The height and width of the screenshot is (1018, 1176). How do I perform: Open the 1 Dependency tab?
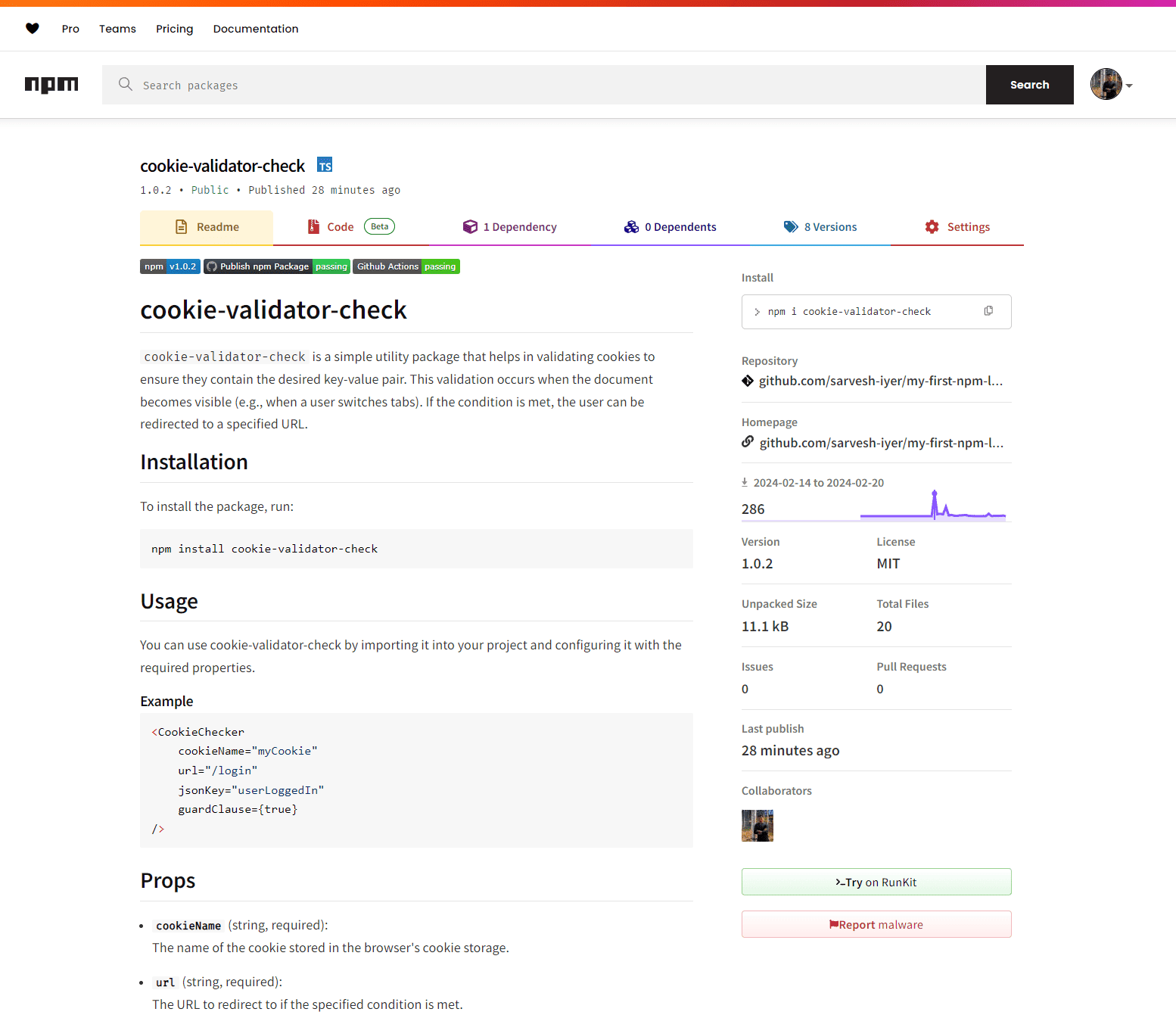[x=509, y=227]
